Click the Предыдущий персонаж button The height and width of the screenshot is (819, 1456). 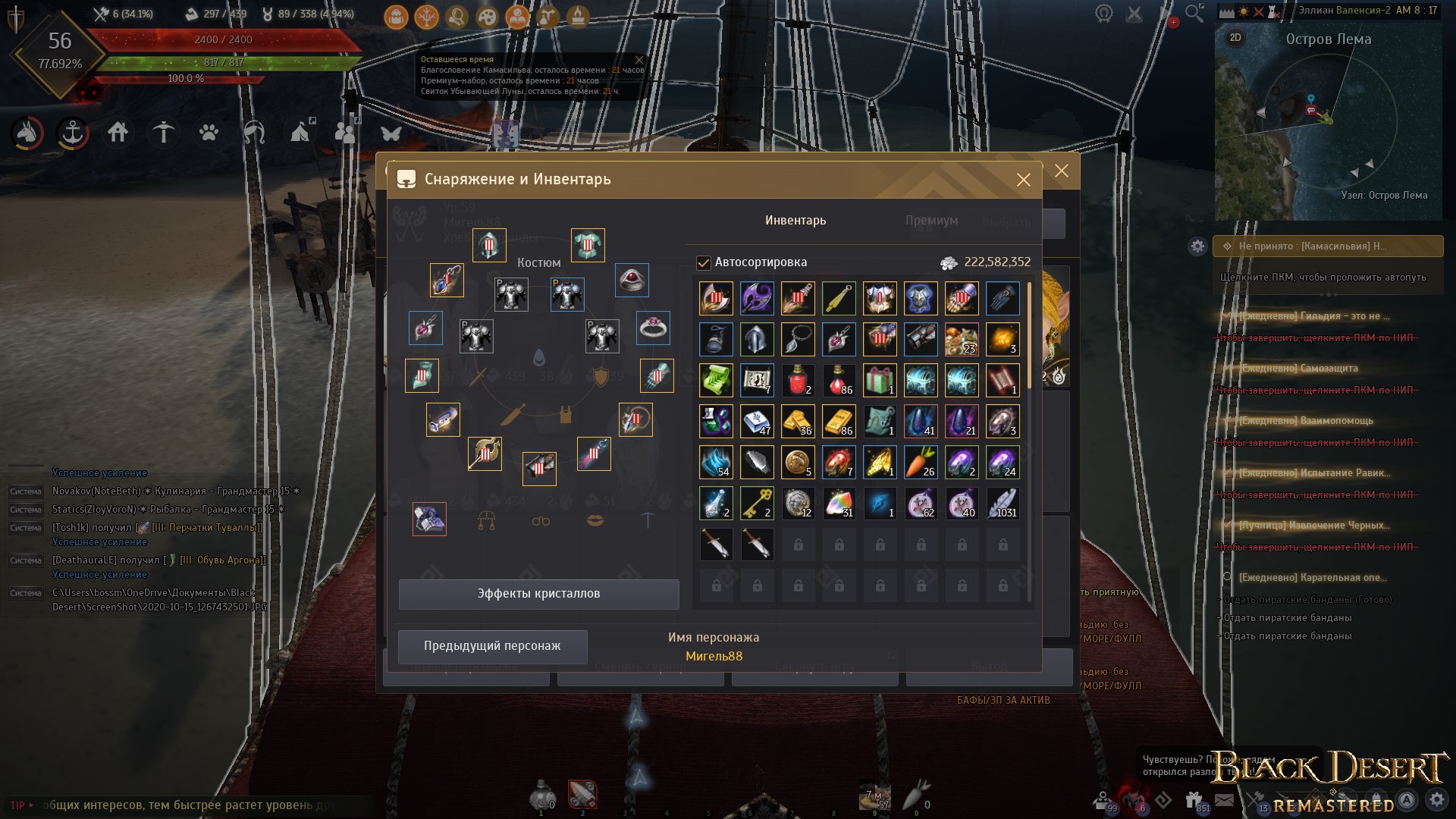point(493,646)
